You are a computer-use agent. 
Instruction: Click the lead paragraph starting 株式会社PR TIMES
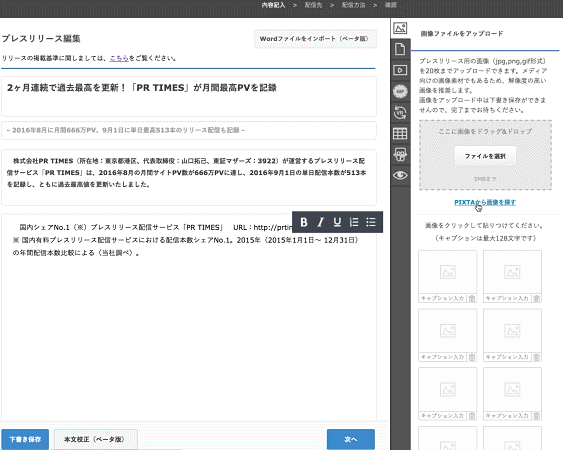point(189,177)
